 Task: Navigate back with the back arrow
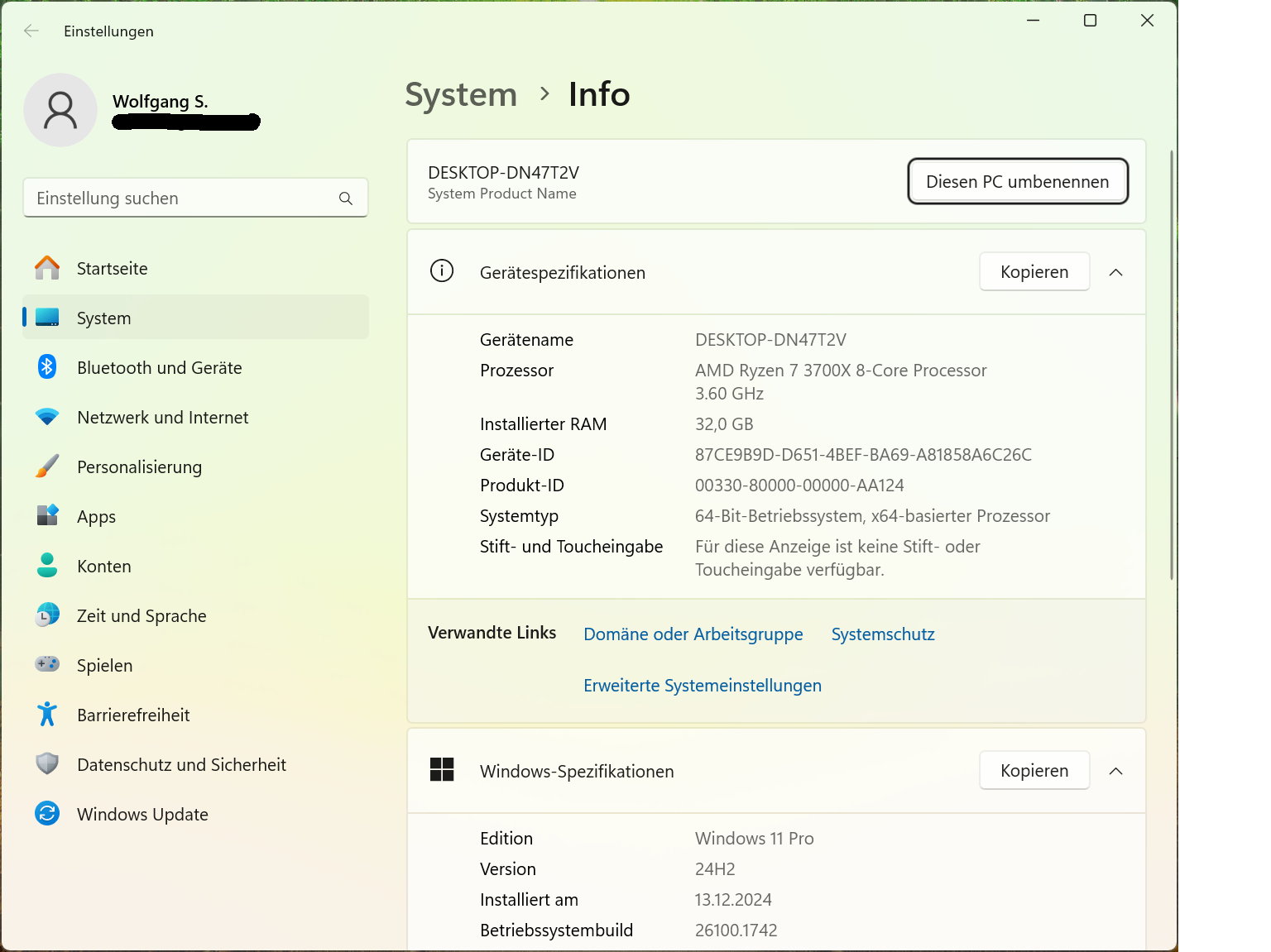[x=31, y=31]
